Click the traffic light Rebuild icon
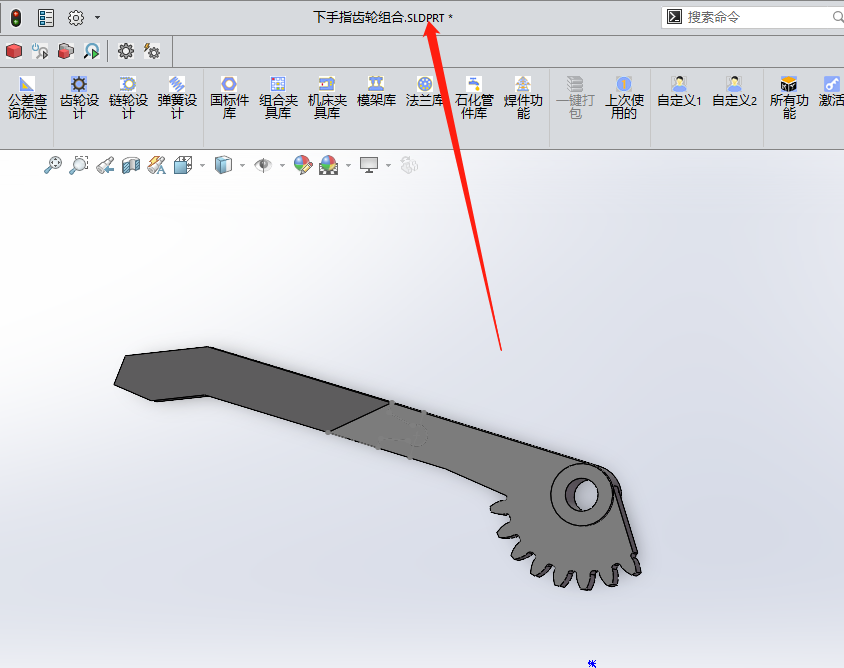This screenshot has width=844, height=668. (x=16, y=18)
